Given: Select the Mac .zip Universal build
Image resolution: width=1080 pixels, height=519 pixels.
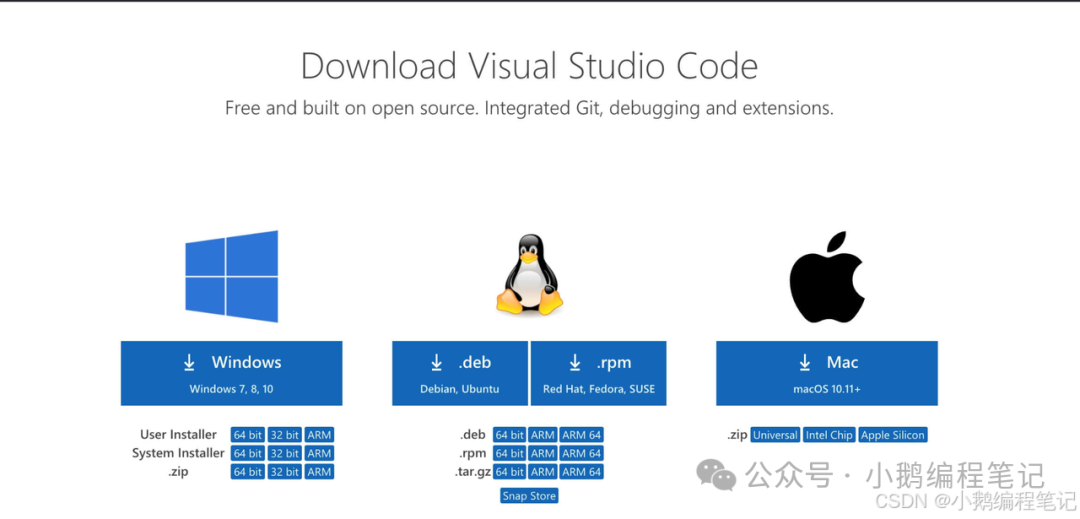Looking at the screenshot, I should click(775, 435).
